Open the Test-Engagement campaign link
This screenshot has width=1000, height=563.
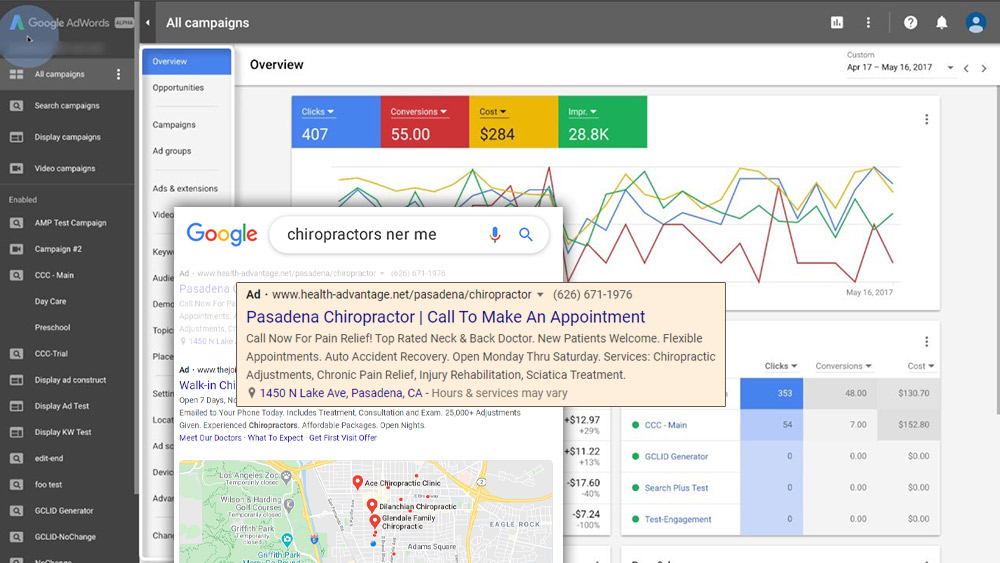[x=677, y=519]
